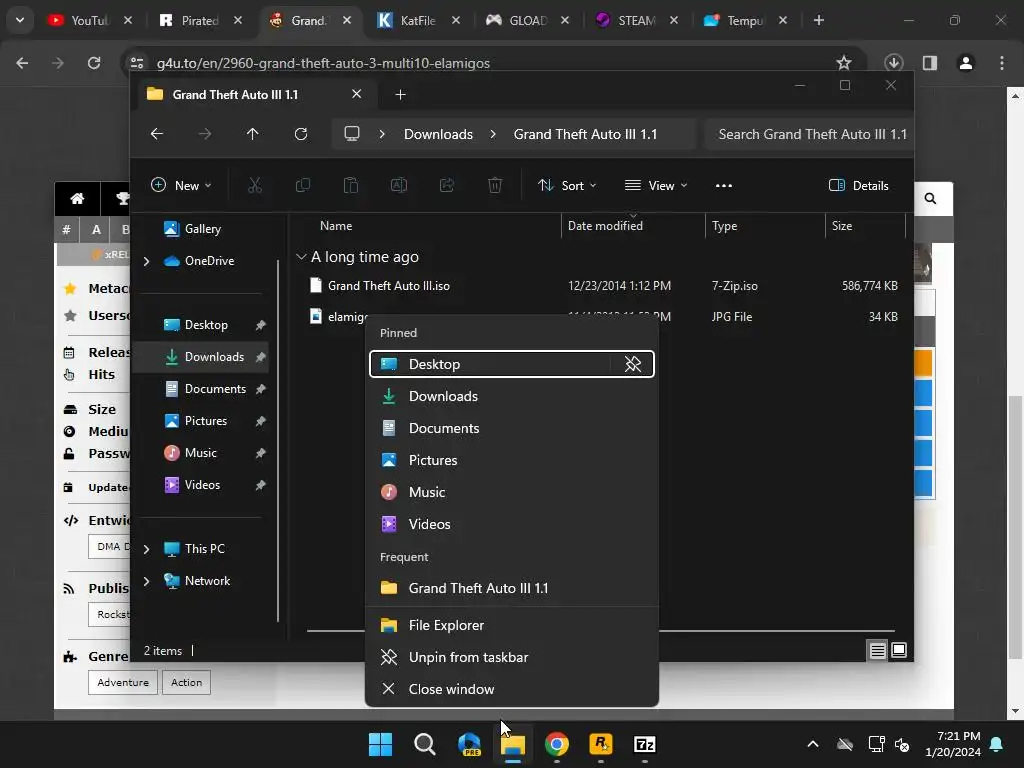The image size is (1024, 768).
Task: Unpin Downloads from Quick access sidebar
Action: pyautogui.click(x=261, y=357)
